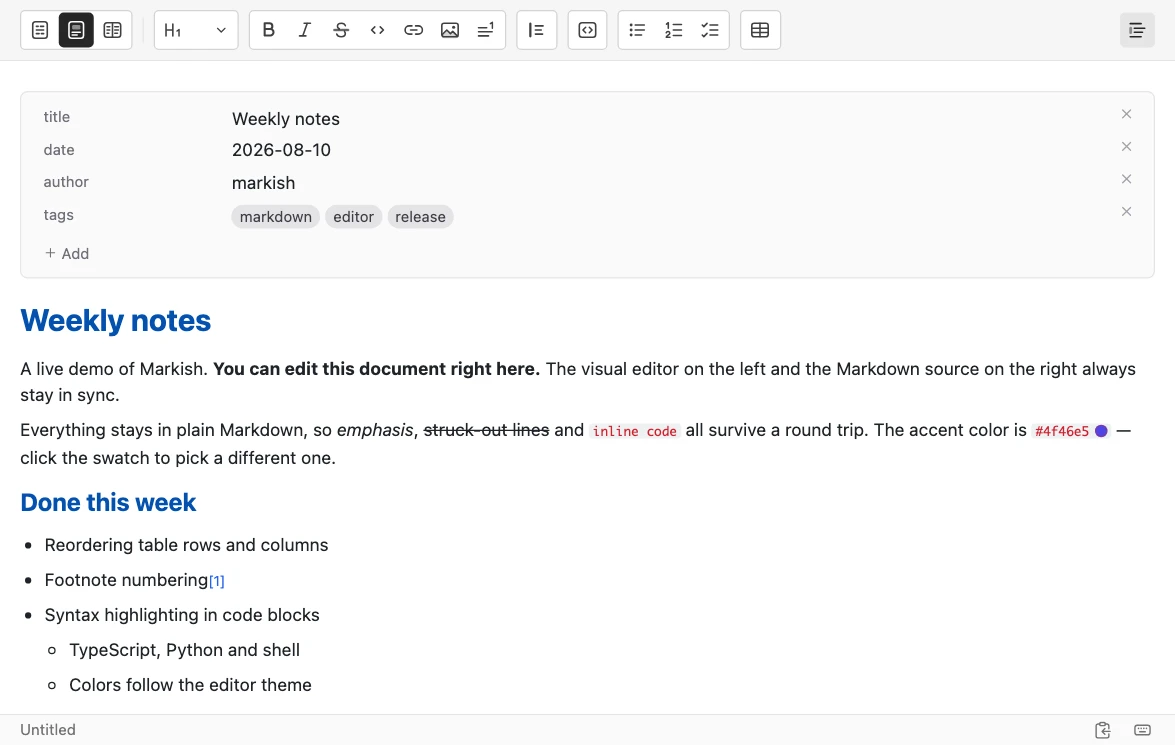Switch to source-only view mode
Screen dimensions: 1175x745
pyautogui.click(x=40, y=30)
